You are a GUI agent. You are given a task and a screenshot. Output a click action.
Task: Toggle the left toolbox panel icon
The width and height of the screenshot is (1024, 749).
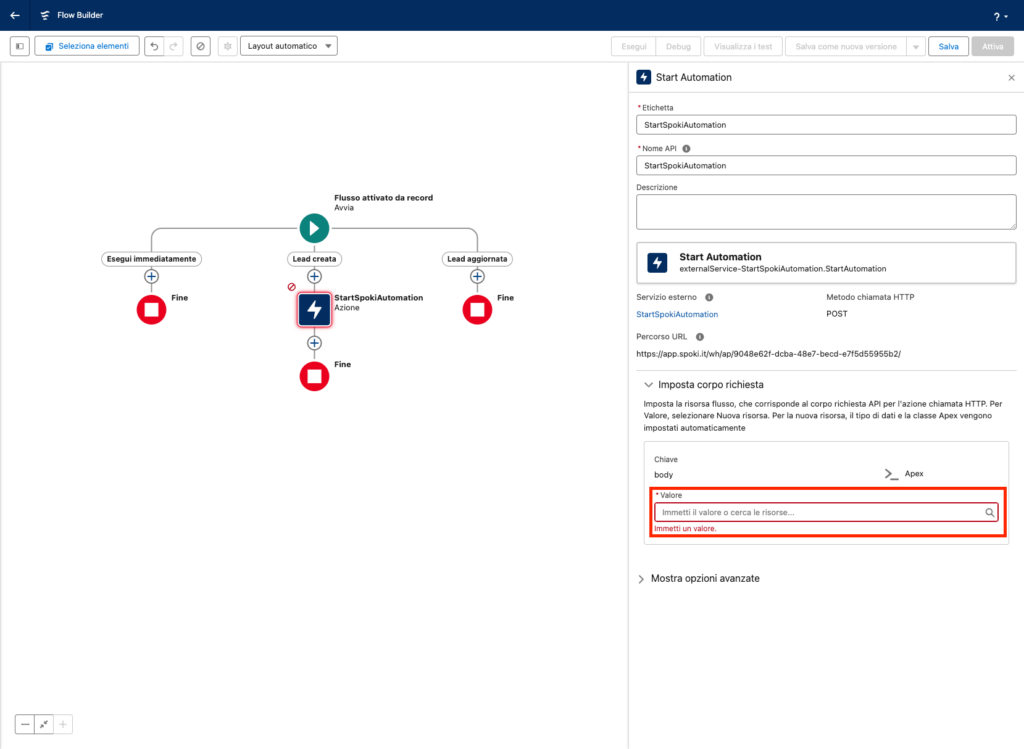tap(20, 46)
